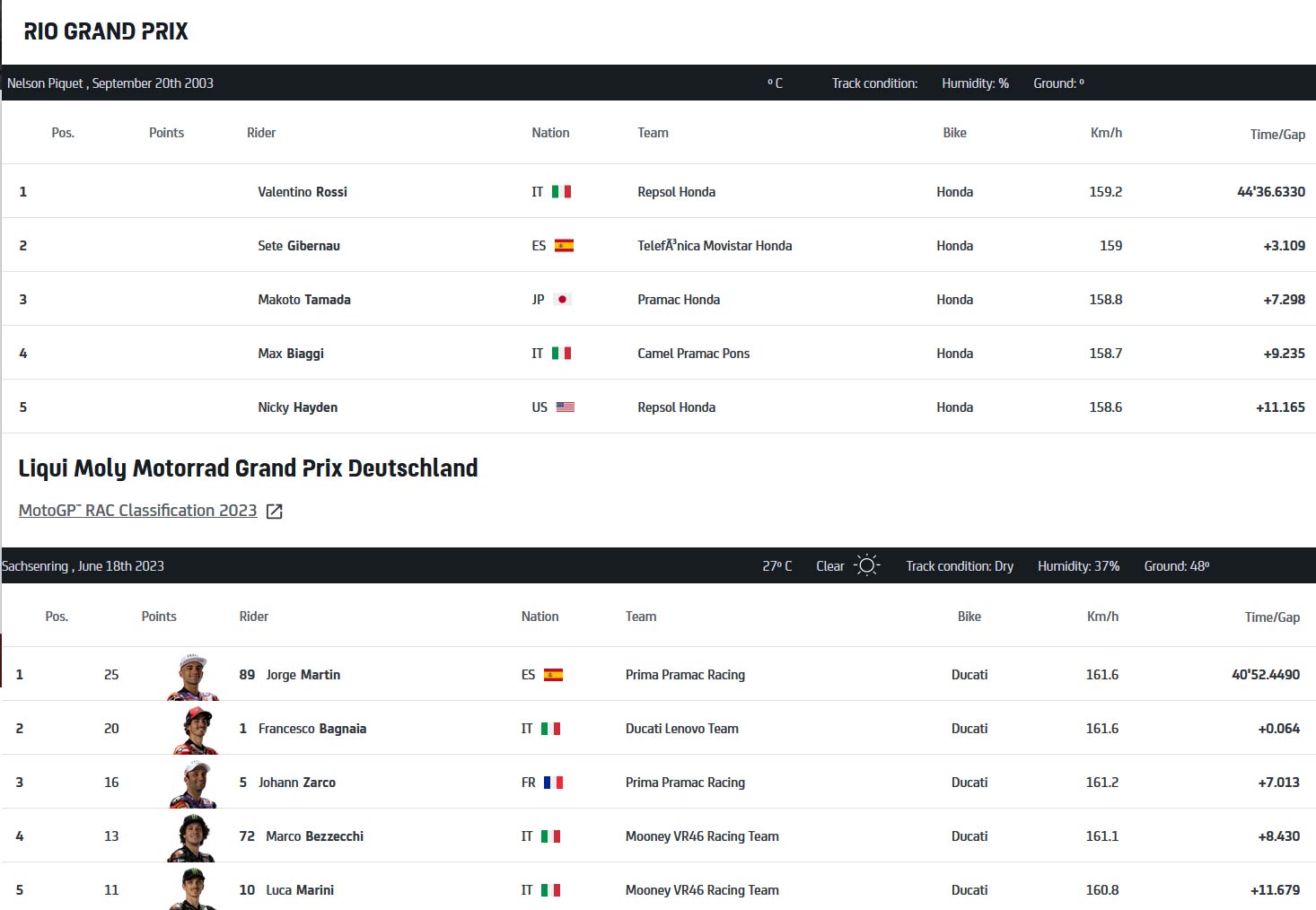This screenshot has height=910, width=1316.
Task: Click the gap value +11.679
Action: pos(1276,890)
